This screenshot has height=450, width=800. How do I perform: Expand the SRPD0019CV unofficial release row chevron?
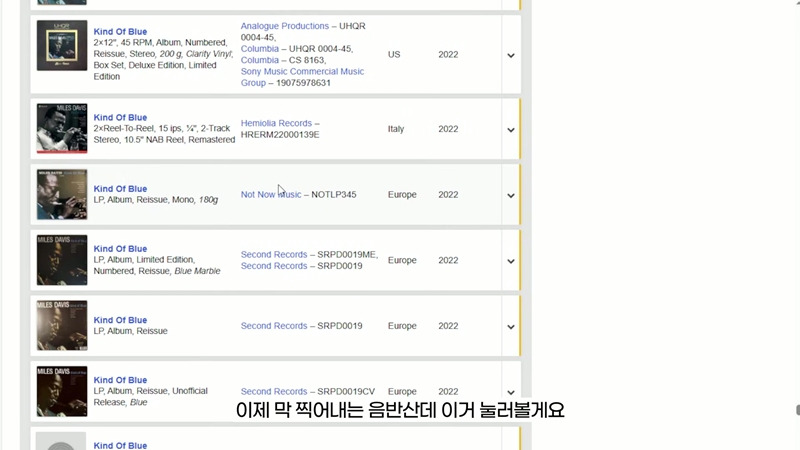pos(511,392)
